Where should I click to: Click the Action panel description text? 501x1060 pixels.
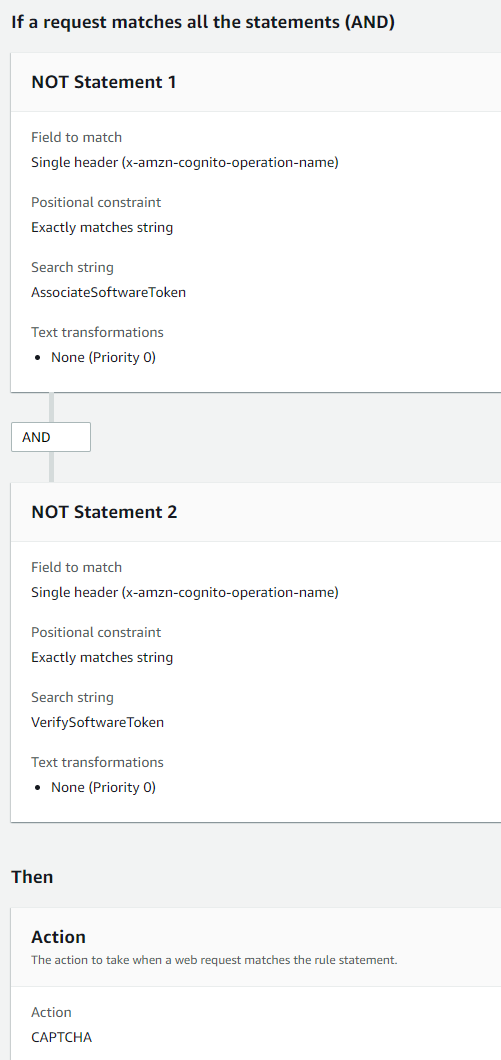(214, 960)
